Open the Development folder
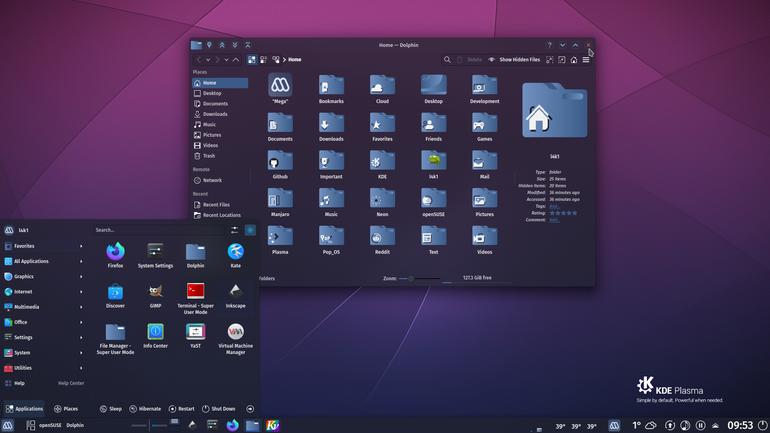The height and width of the screenshot is (433, 770). pyautogui.click(x=484, y=88)
